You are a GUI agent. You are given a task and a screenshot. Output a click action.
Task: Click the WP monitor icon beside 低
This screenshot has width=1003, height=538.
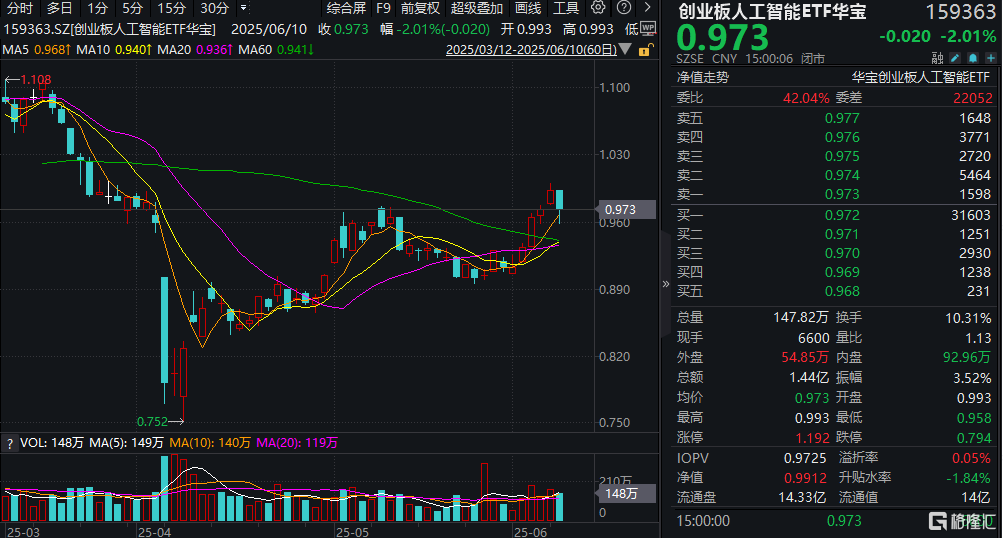648,28
